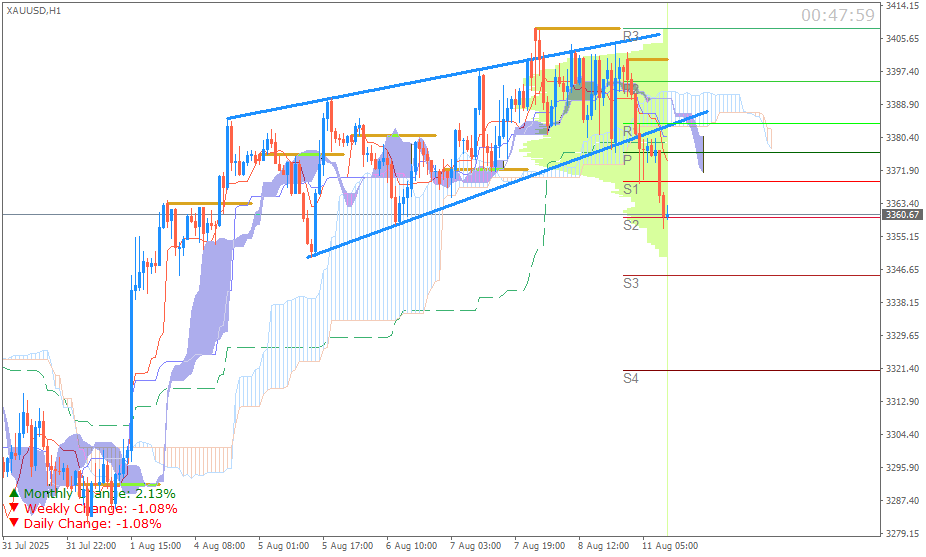Click the 3312.90 price axis label
926x557 pixels.
click(x=902, y=402)
